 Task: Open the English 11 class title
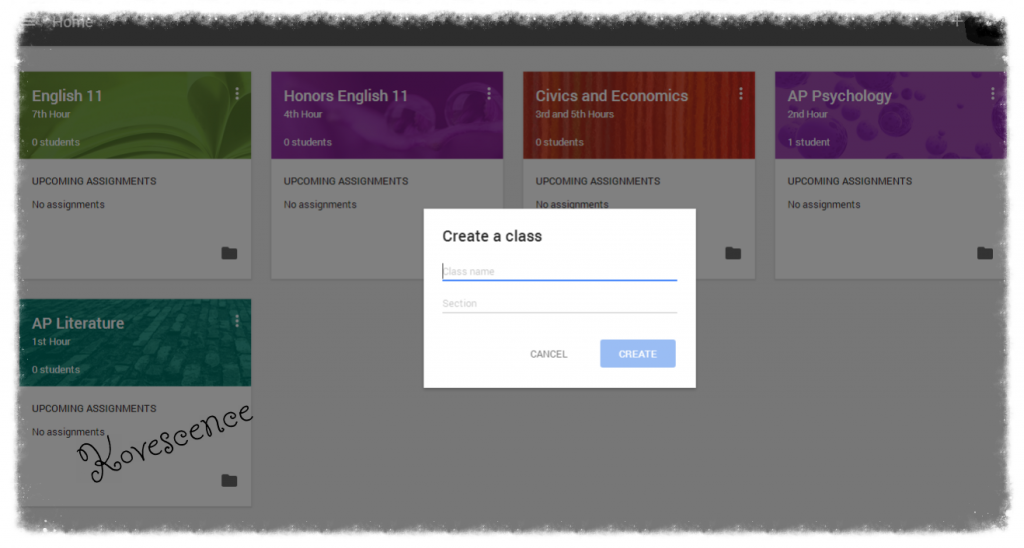[67, 96]
